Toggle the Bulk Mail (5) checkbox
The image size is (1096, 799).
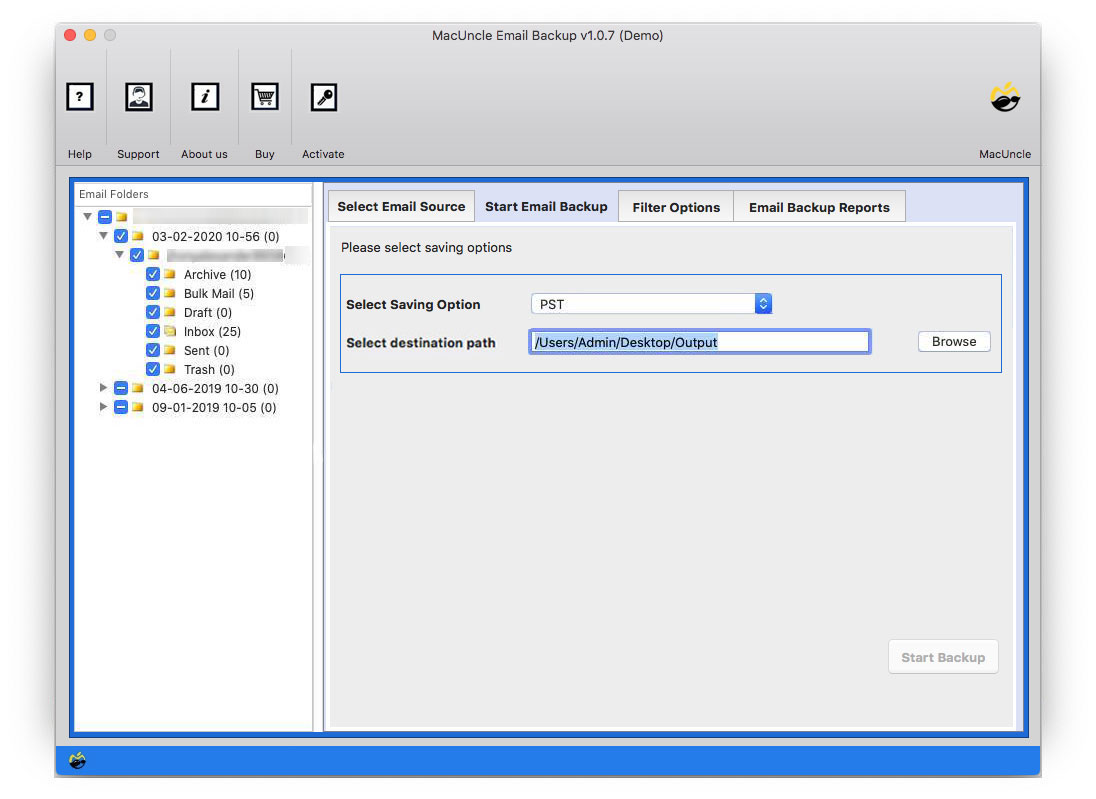tap(153, 293)
